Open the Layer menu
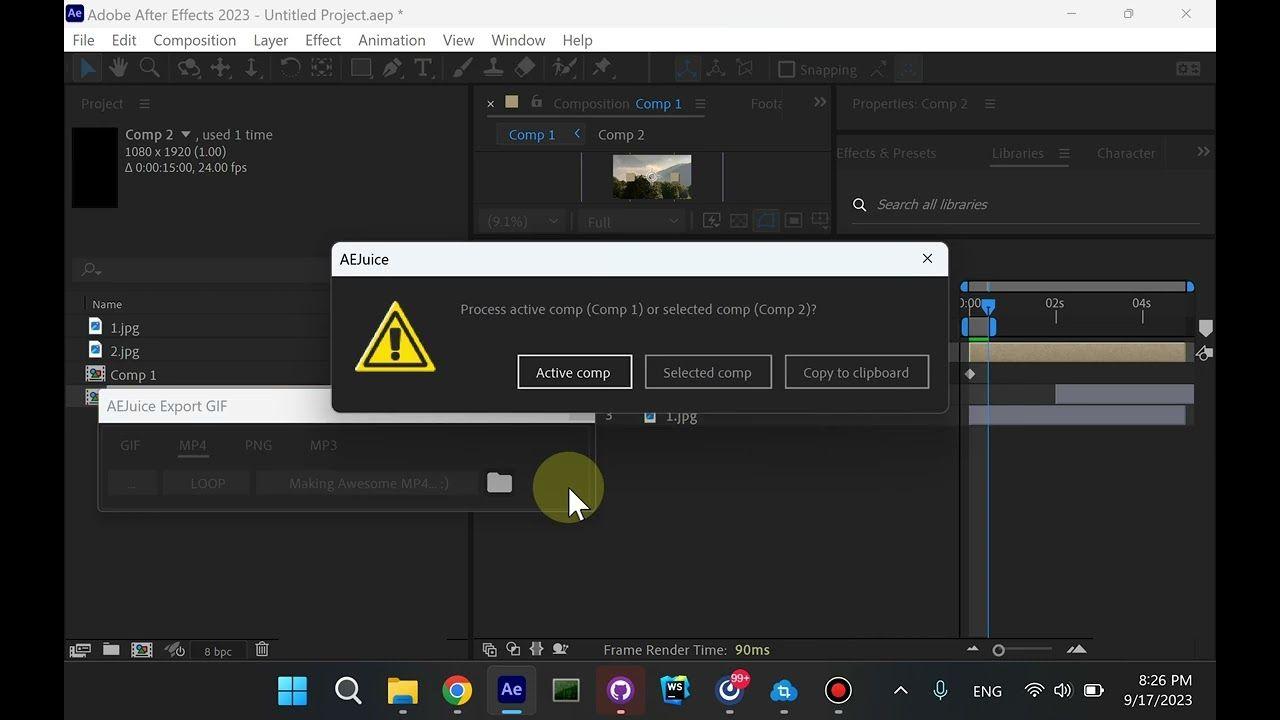Image resolution: width=1280 pixels, height=720 pixels. [270, 40]
